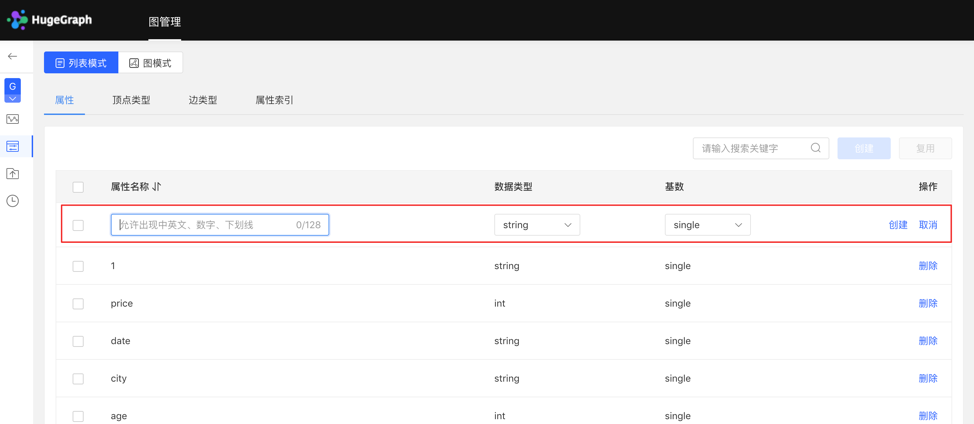
Task: Click the HugeGraph logo
Action: click(x=50, y=20)
